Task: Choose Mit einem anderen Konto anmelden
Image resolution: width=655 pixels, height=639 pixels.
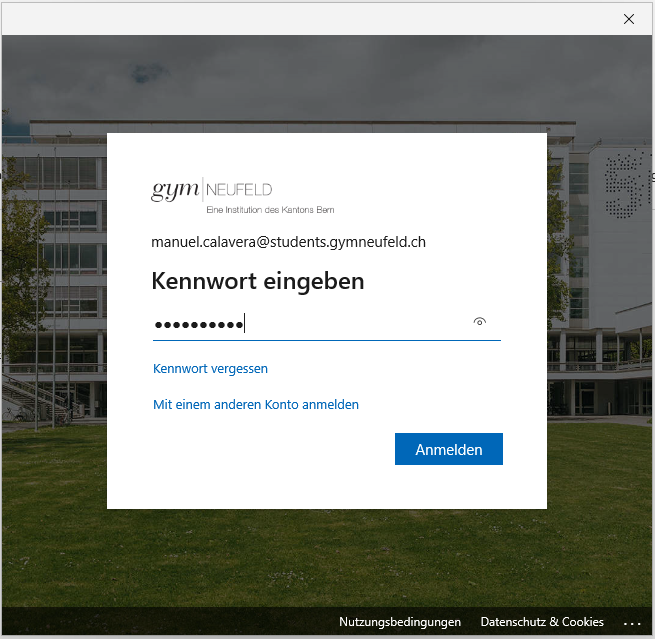Action: pos(255,405)
